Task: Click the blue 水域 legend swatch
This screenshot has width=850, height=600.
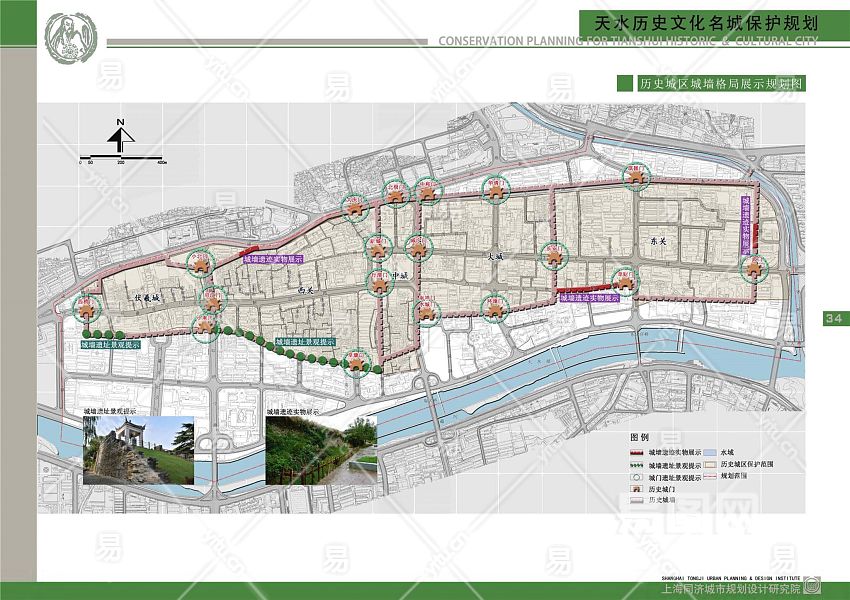Action: 711,452
